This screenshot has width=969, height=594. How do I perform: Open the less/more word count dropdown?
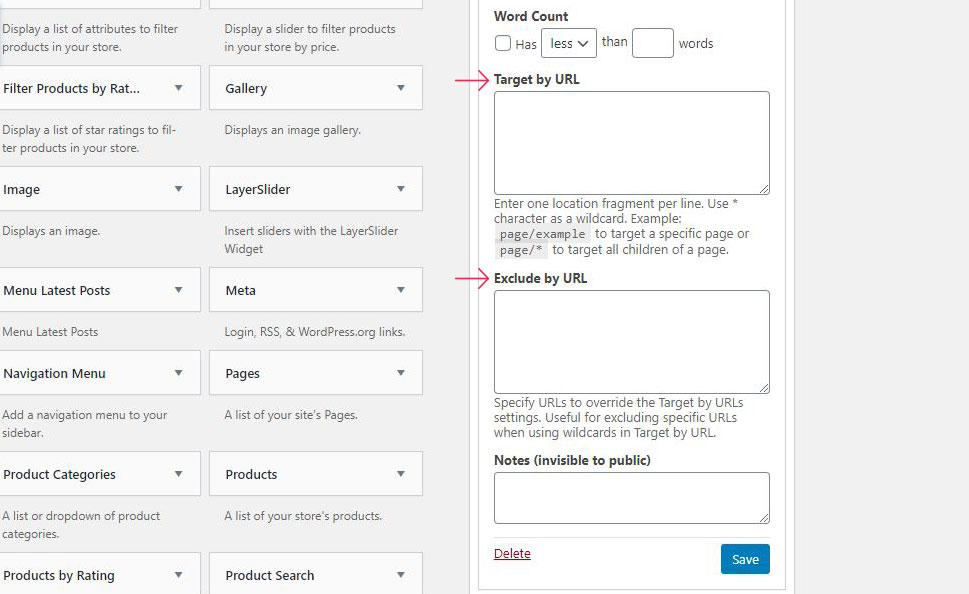click(569, 43)
